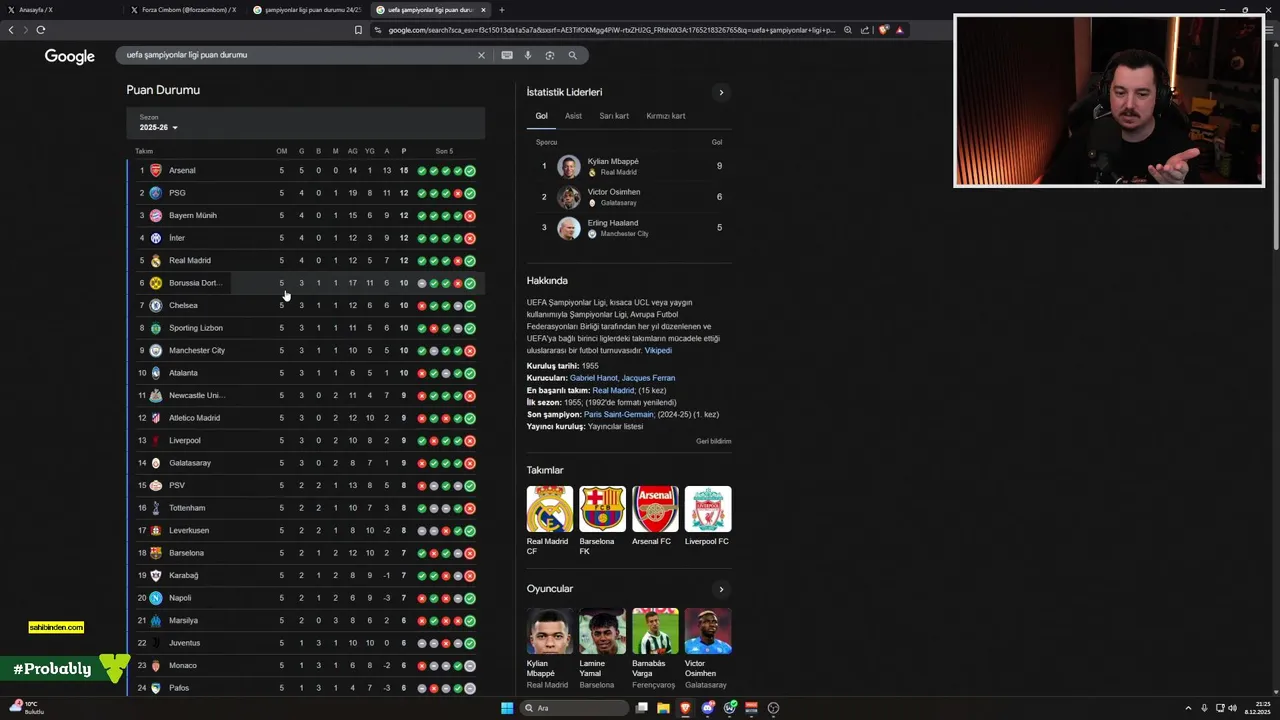Click the Arsenal team crest in standings
This screenshot has width=1280, height=720.
click(x=155, y=171)
